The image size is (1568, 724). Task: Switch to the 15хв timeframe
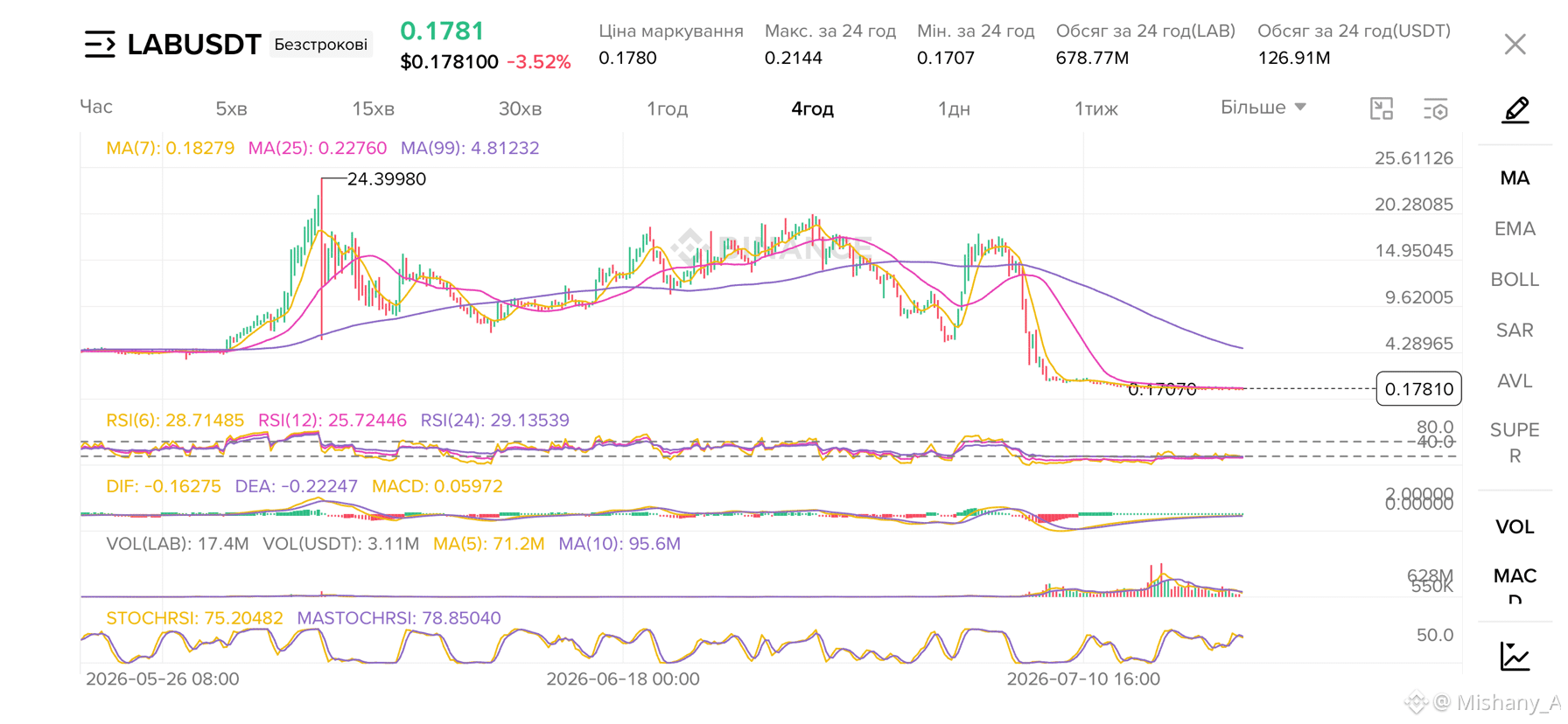373,108
